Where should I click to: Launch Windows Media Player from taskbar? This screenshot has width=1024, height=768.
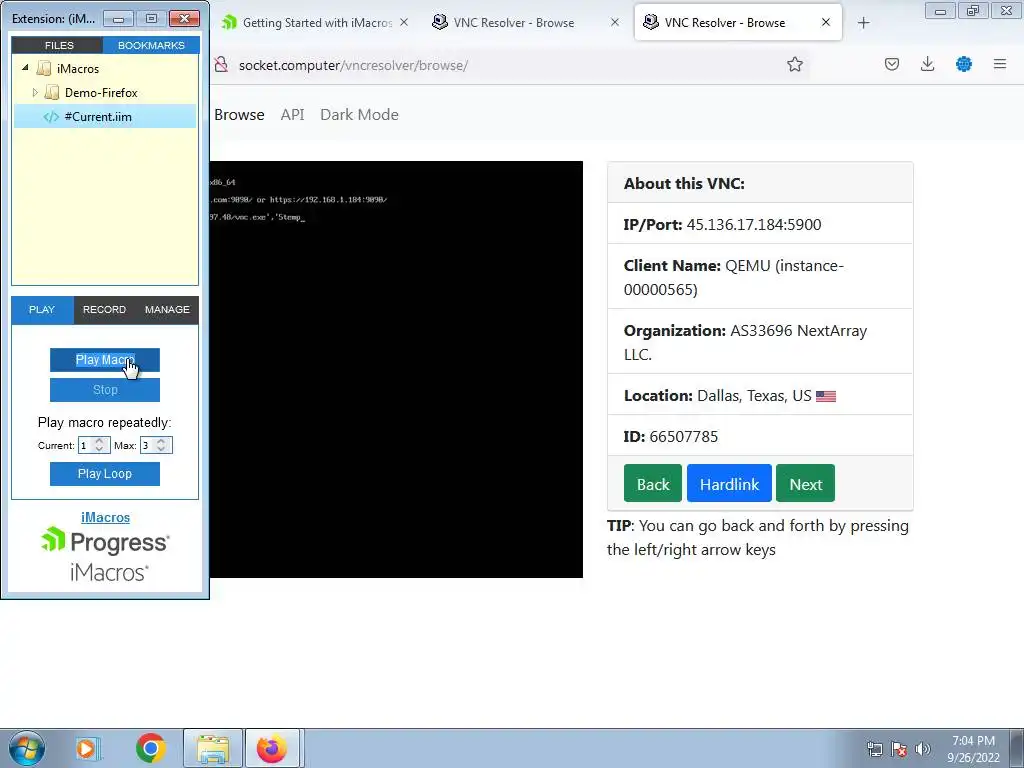coord(86,748)
